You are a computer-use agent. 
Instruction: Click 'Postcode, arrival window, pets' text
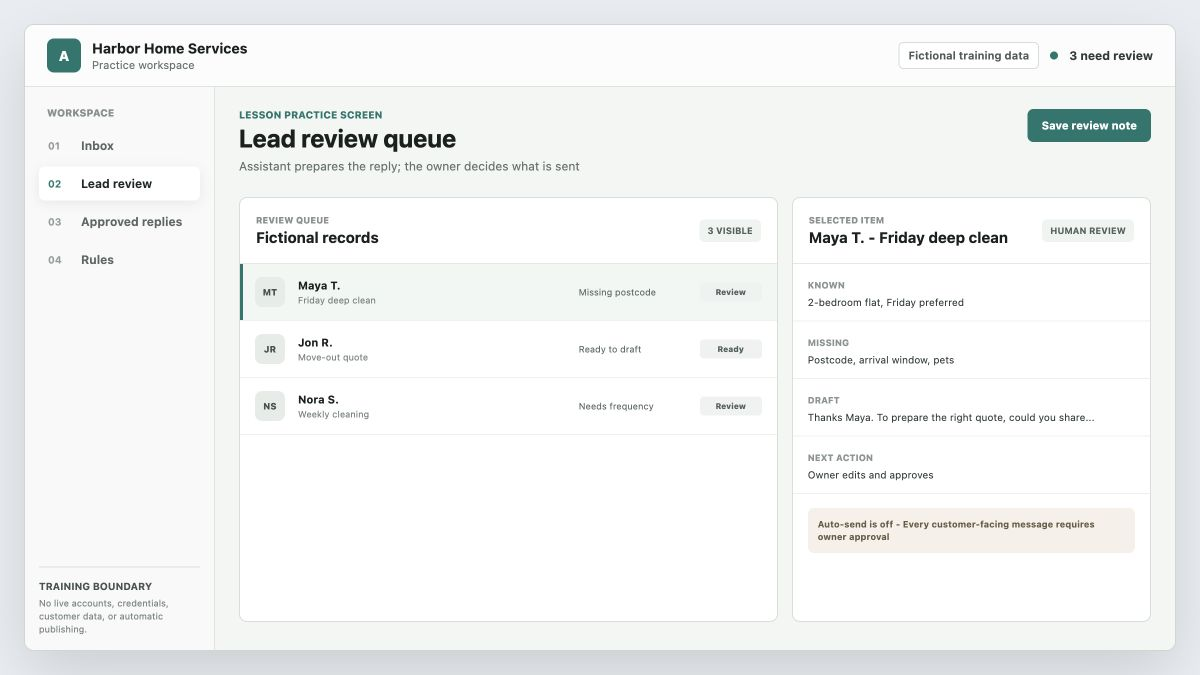click(x=881, y=360)
